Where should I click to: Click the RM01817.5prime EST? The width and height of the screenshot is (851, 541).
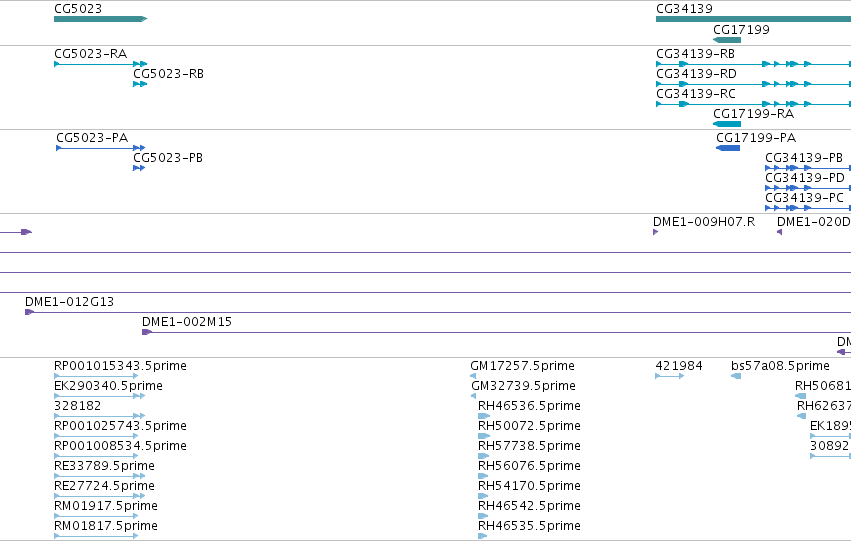pyautogui.click(x=96, y=536)
